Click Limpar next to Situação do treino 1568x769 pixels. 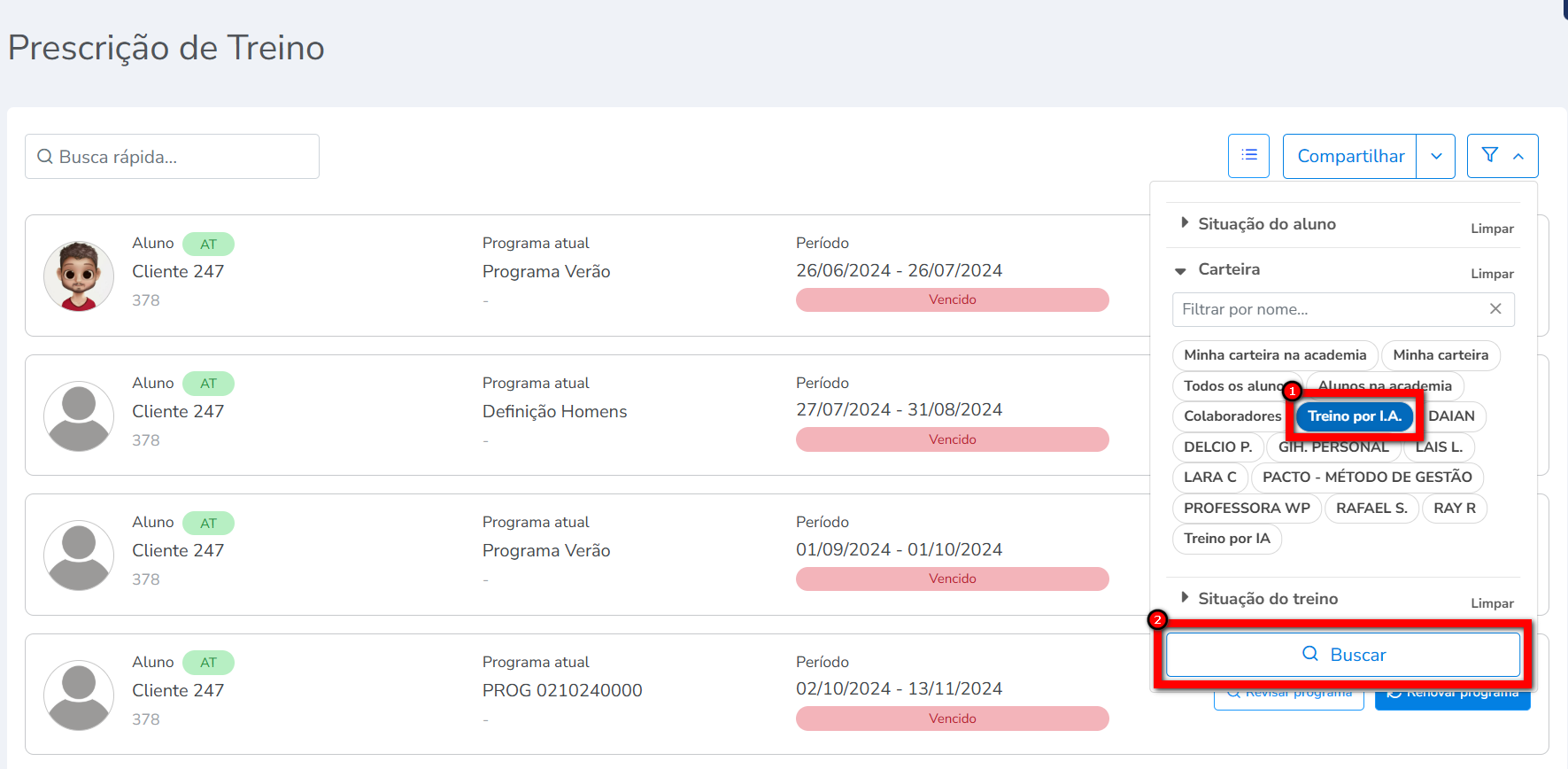click(x=1492, y=603)
